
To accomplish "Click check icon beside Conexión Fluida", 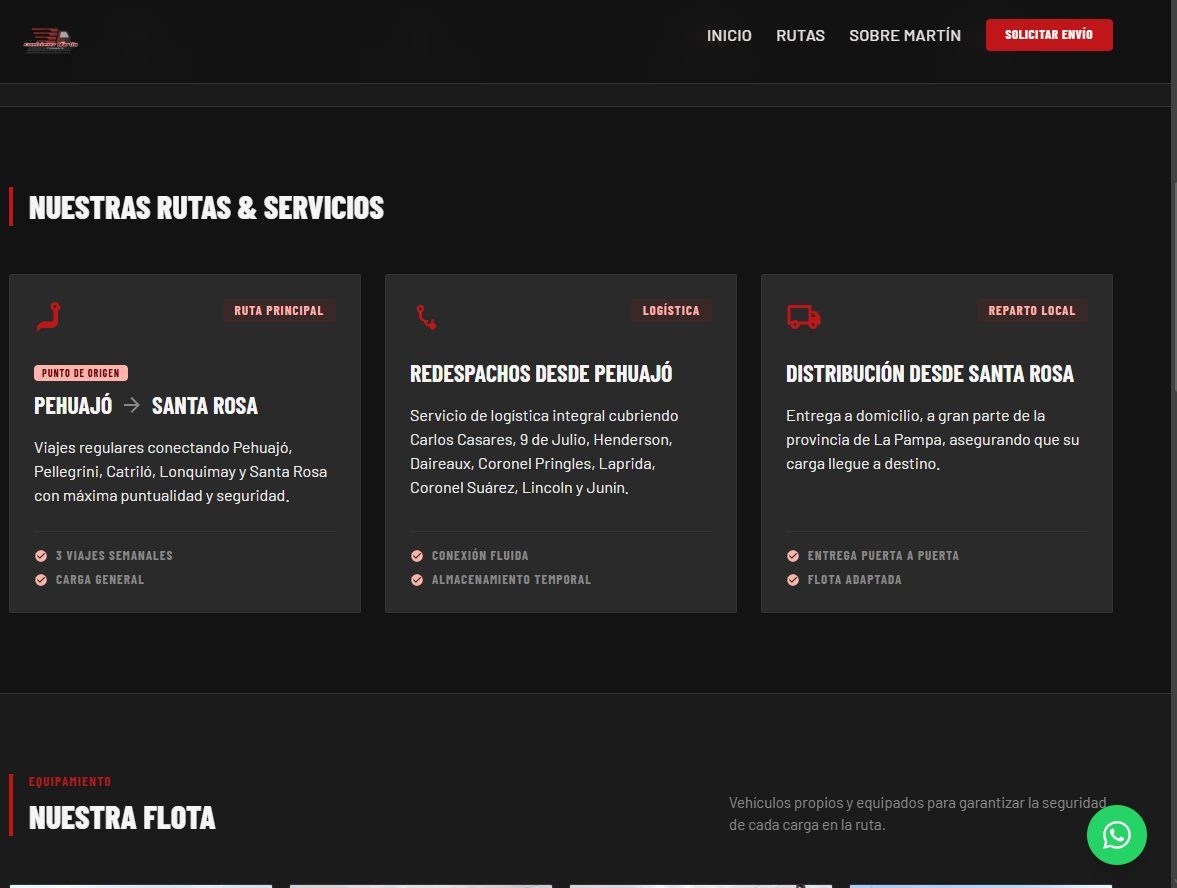I will click(417, 555).
